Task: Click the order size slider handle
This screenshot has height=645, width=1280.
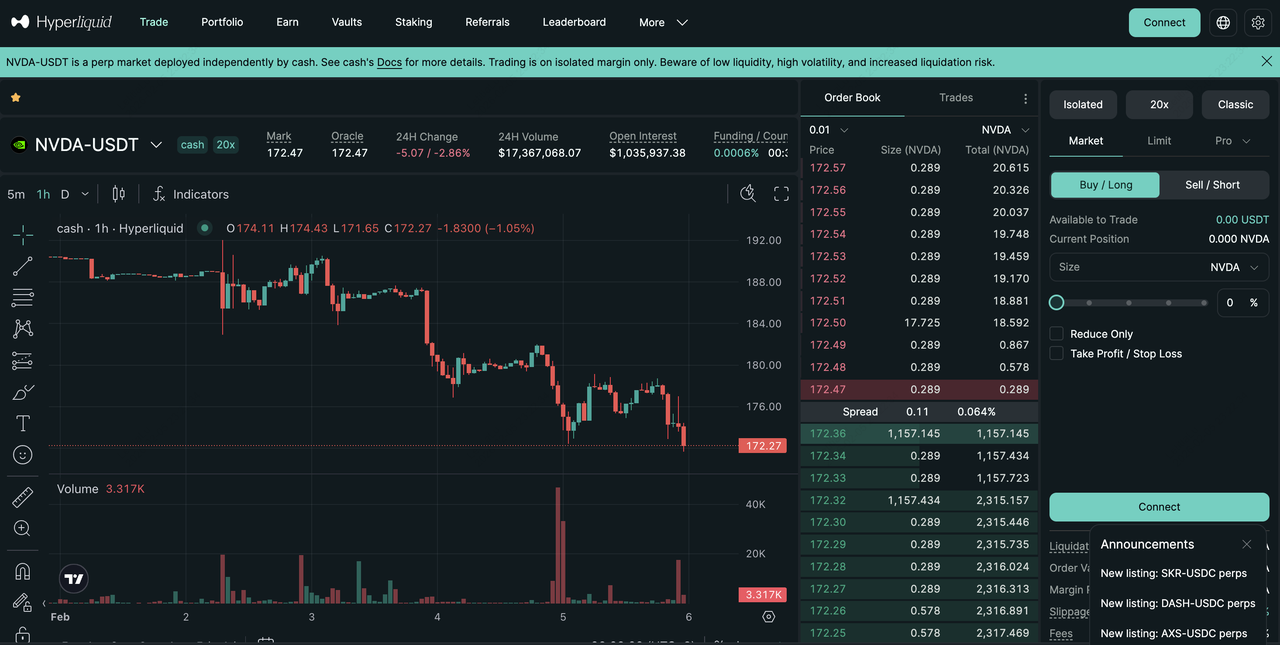Action: click(x=1056, y=301)
